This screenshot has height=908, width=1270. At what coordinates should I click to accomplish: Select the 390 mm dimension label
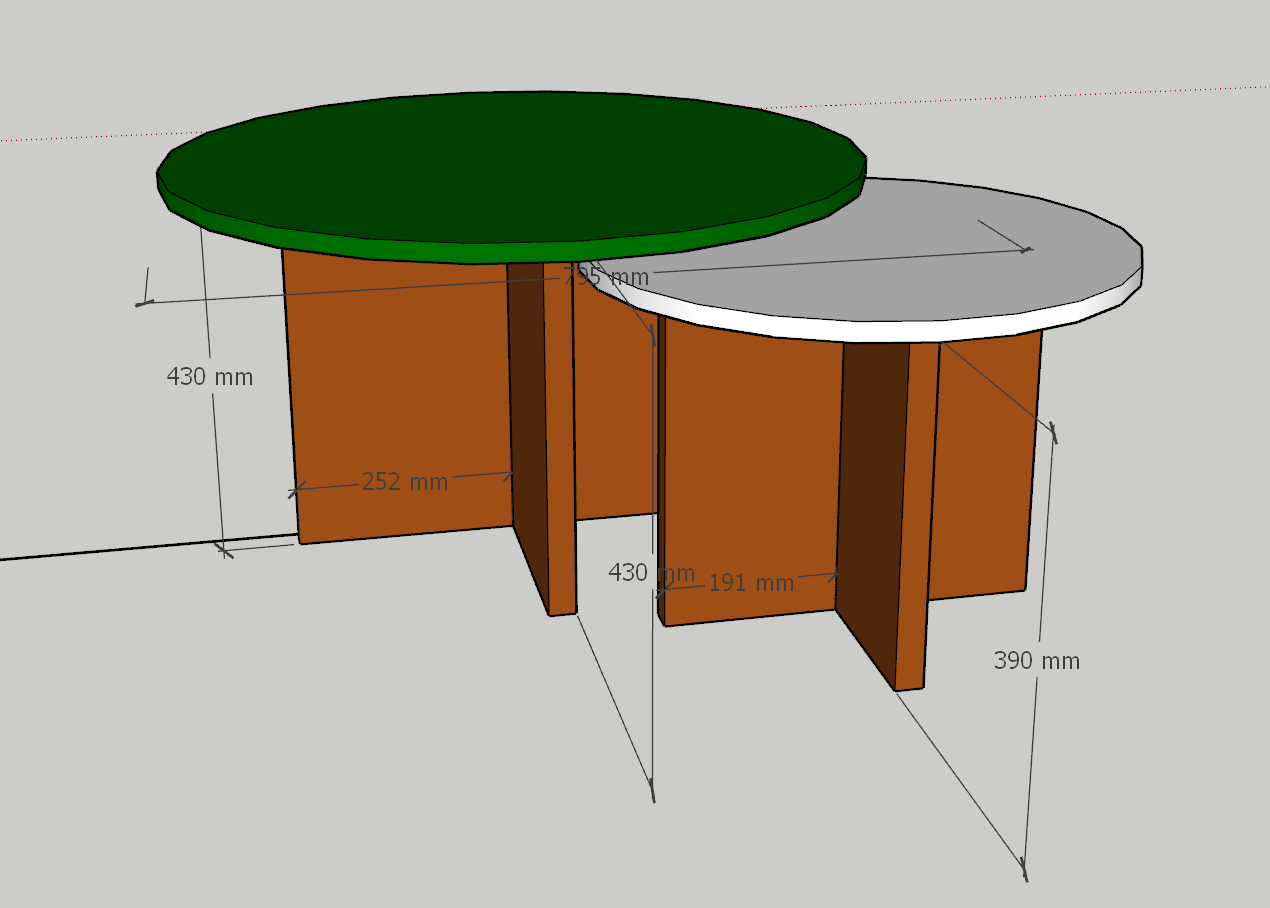pyautogui.click(x=1036, y=661)
